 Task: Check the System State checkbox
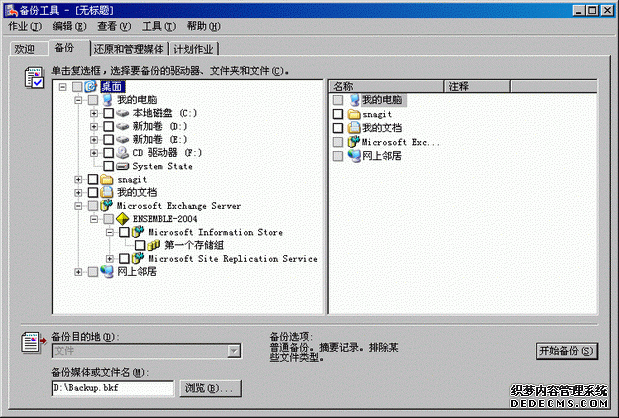coord(109,166)
